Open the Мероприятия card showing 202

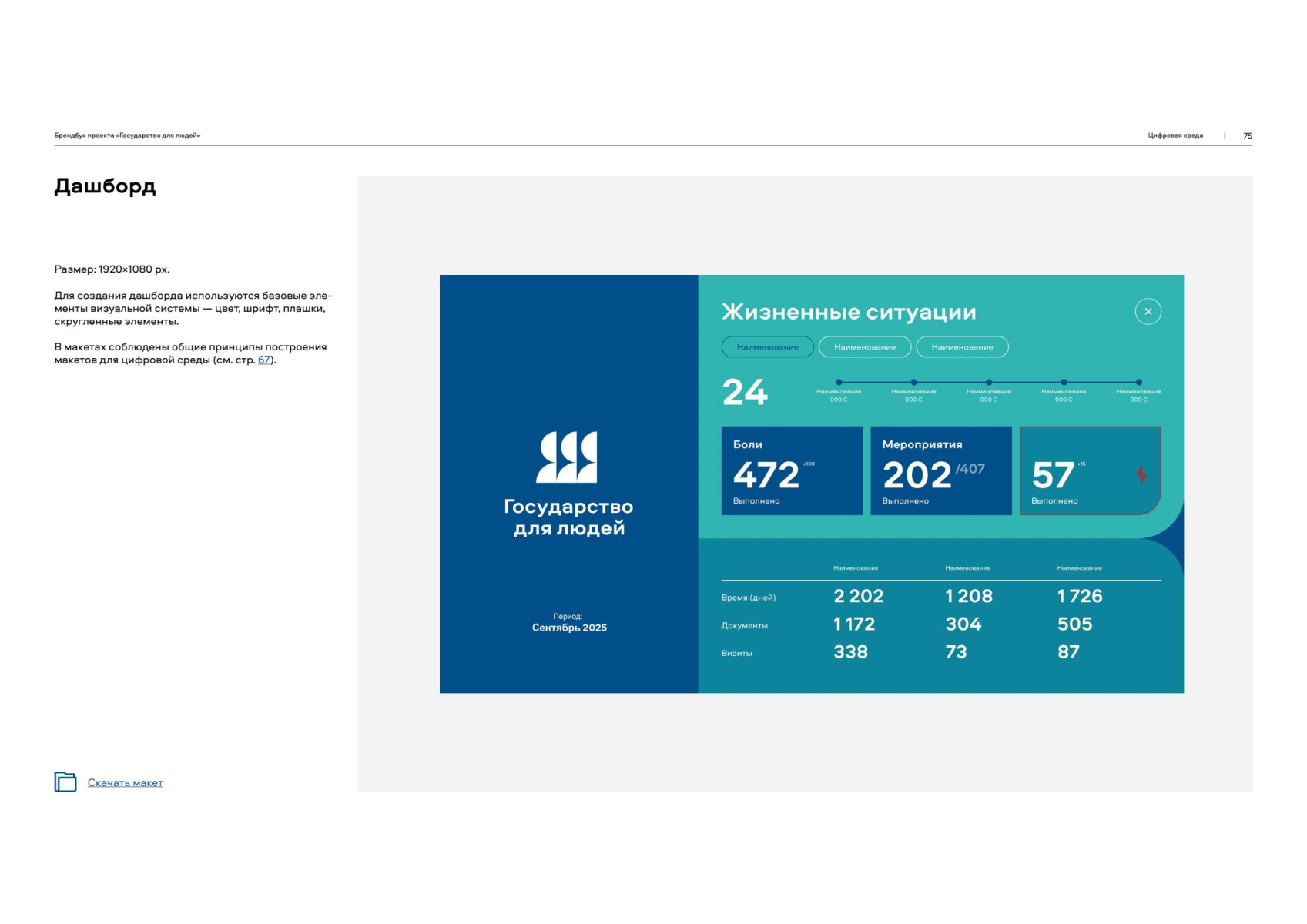tap(940, 470)
